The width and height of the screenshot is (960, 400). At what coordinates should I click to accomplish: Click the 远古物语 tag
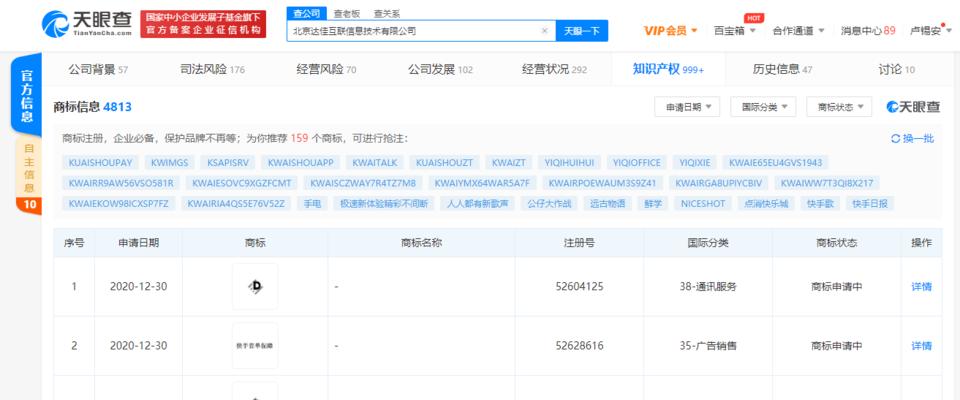pos(607,203)
